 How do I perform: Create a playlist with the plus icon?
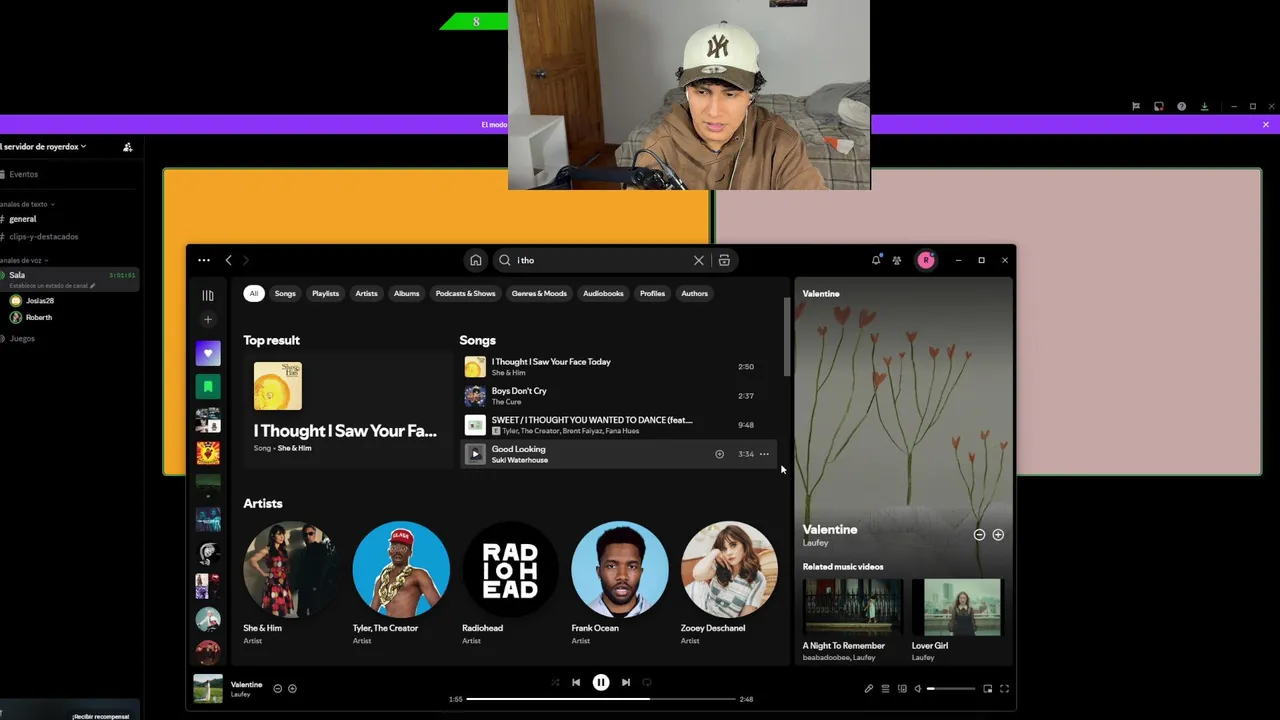208,320
